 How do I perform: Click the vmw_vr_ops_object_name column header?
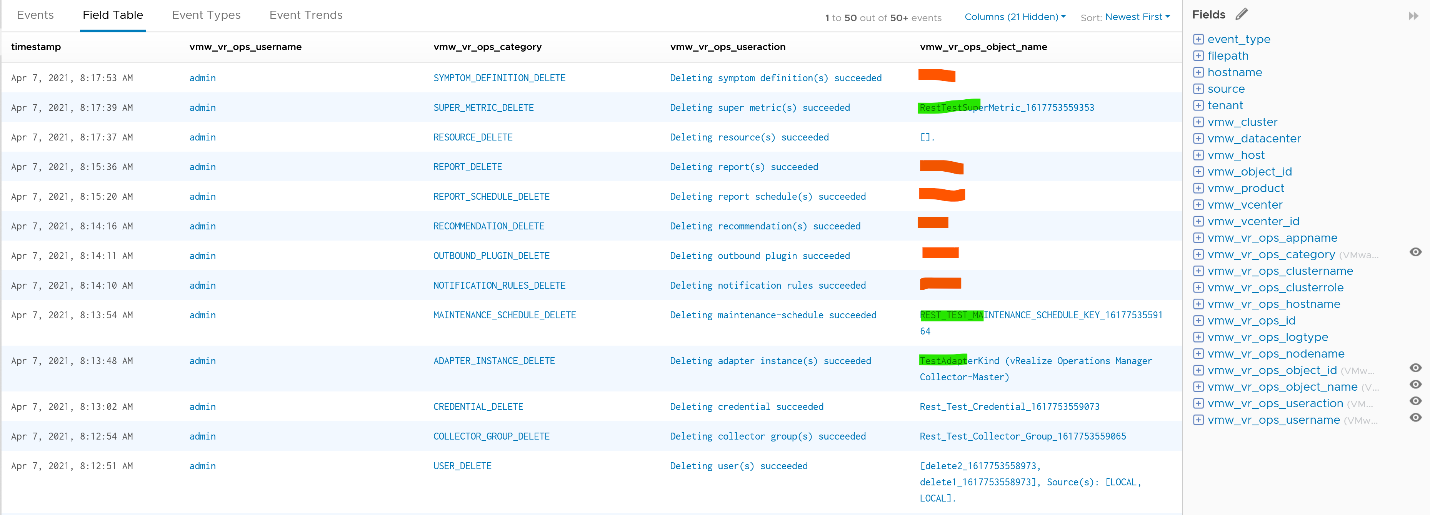pyautogui.click(x=984, y=47)
